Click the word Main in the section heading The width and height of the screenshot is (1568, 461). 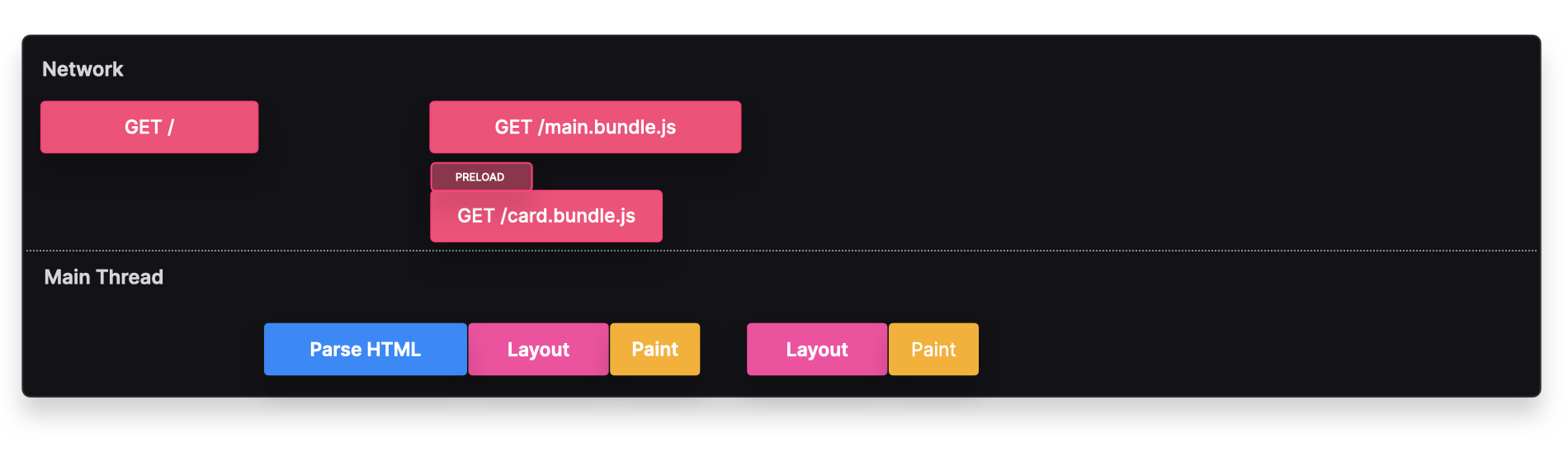pyautogui.click(x=67, y=277)
